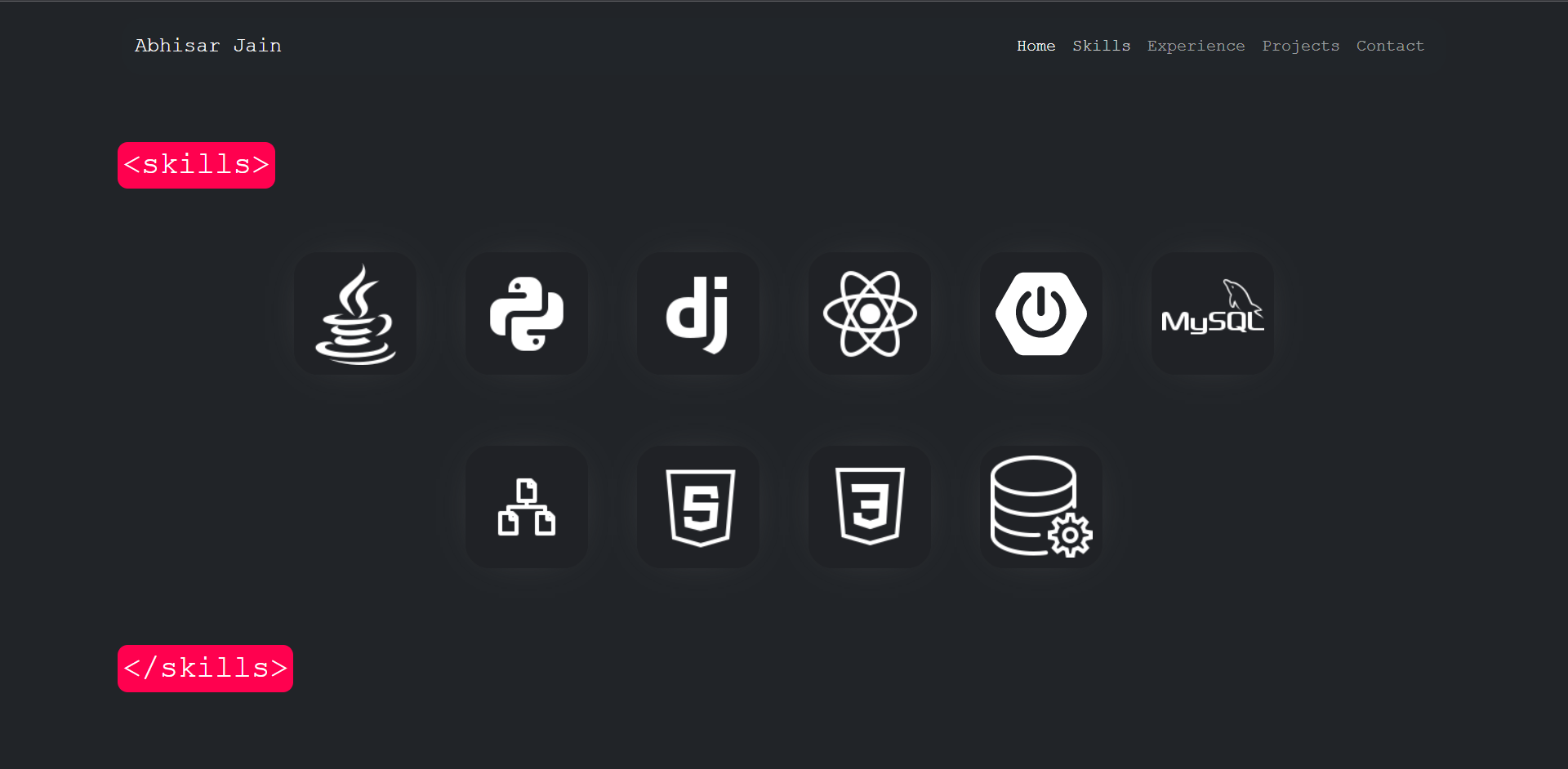
Task: Go to Home in navigation
Action: [1036, 46]
